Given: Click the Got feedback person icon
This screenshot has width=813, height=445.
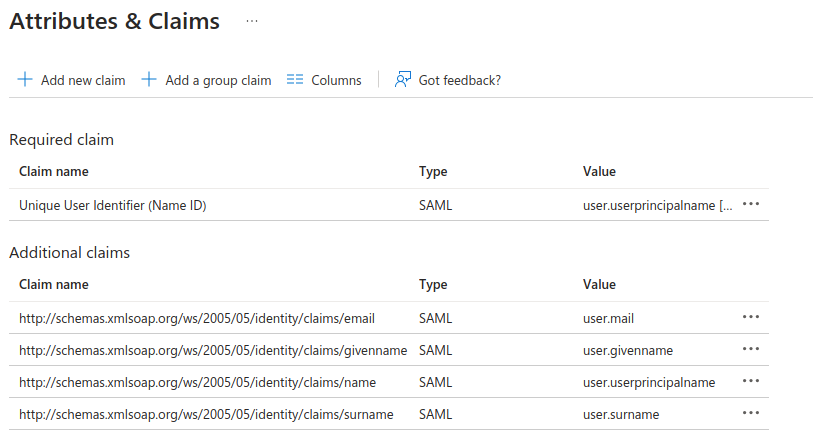Looking at the screenshot, I should [x=403, y=80].
